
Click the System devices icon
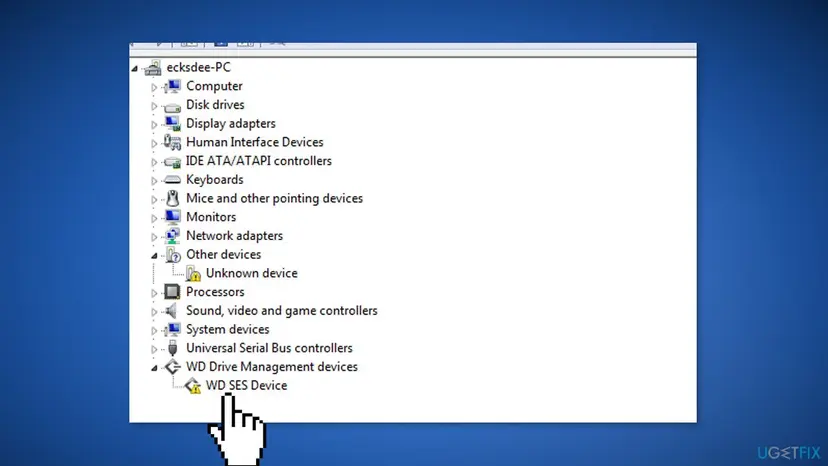[x=172, y=329]
